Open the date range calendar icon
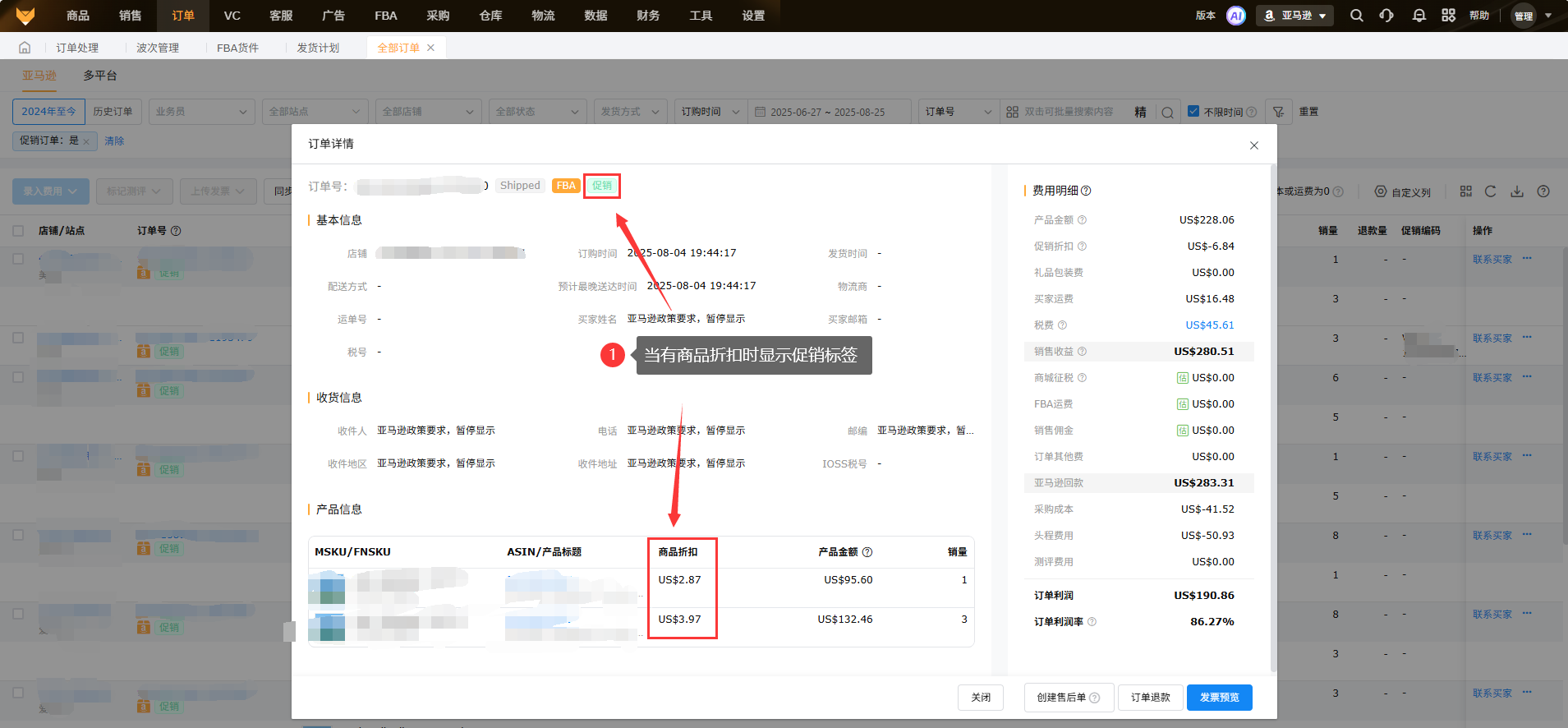 pos(760,112)
